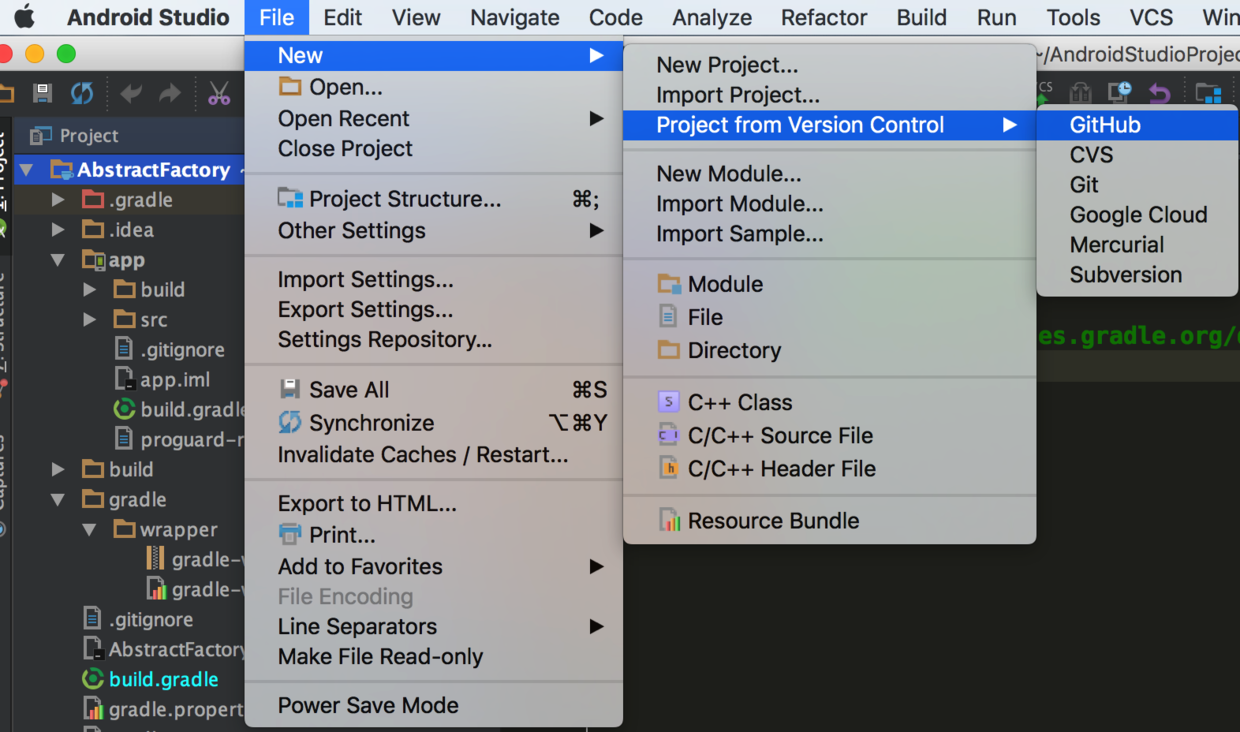Open Recent submenu in File menu
Screen dimensions: 1240x732
point(344,118)
